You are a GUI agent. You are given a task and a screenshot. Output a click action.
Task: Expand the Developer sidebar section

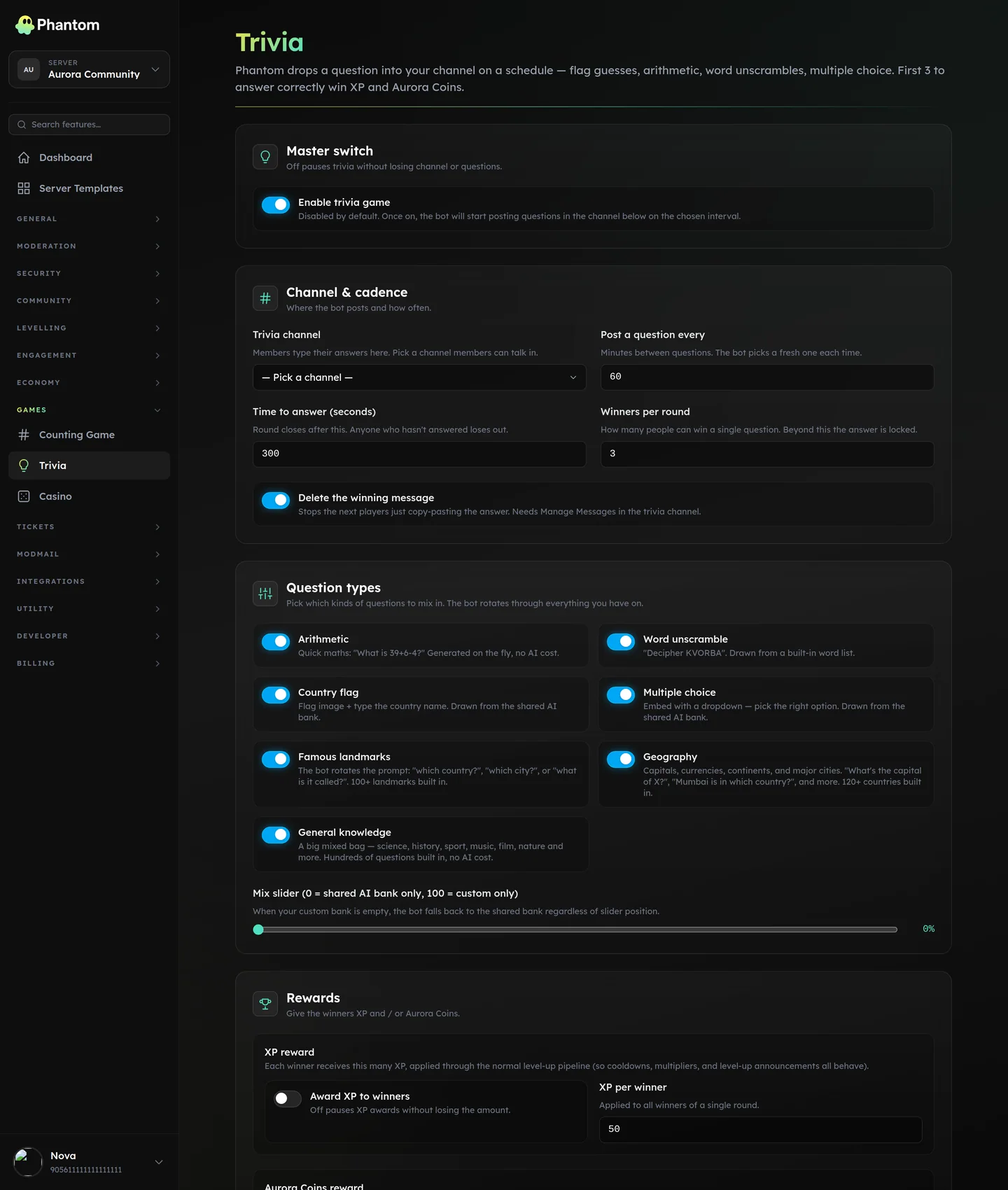pyautogui.click(x=89, y=636)
